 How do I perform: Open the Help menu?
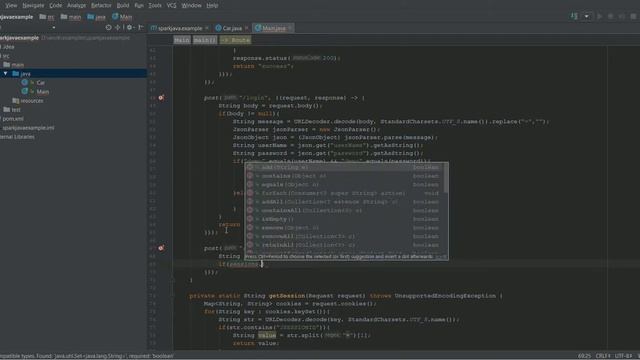pos(212,5)
